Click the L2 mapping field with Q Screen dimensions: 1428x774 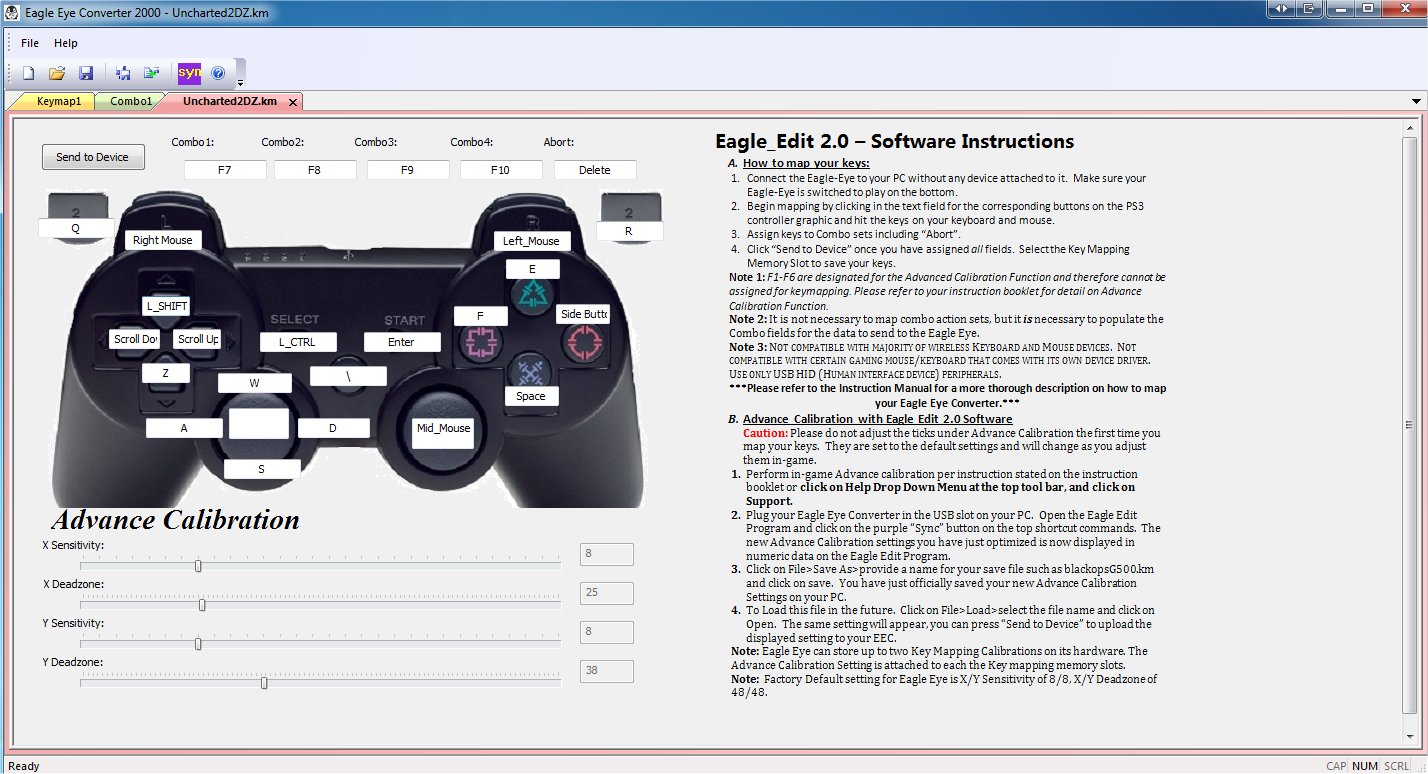coord(75,228)
